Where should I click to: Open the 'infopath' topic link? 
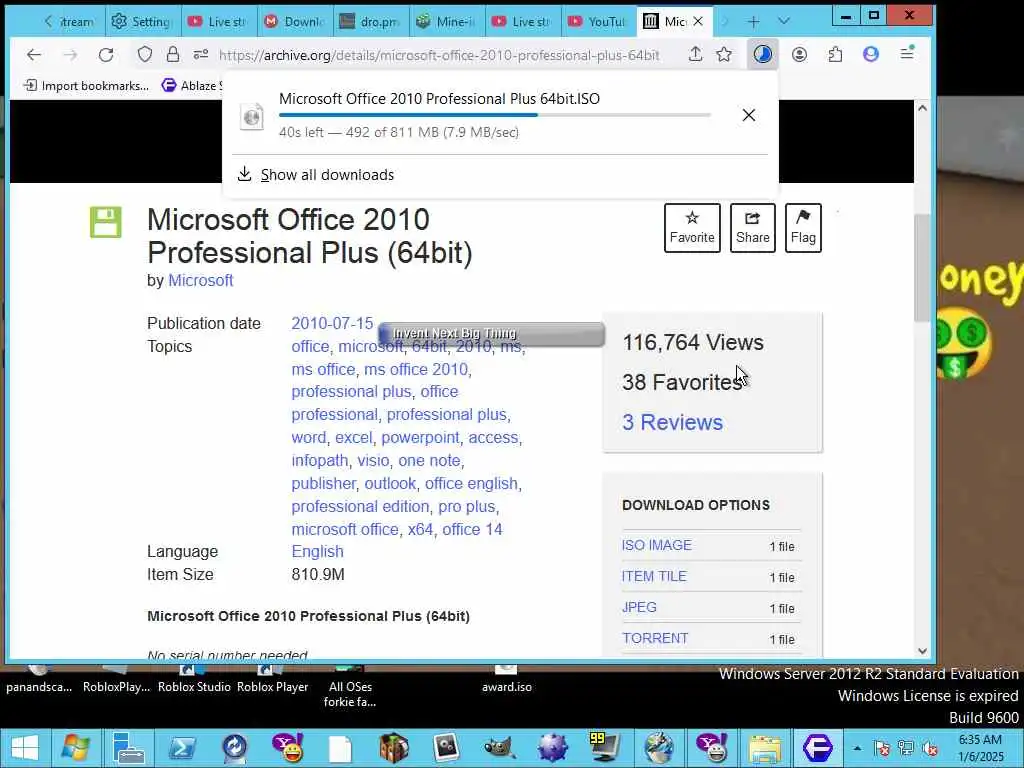click(320, 460)
